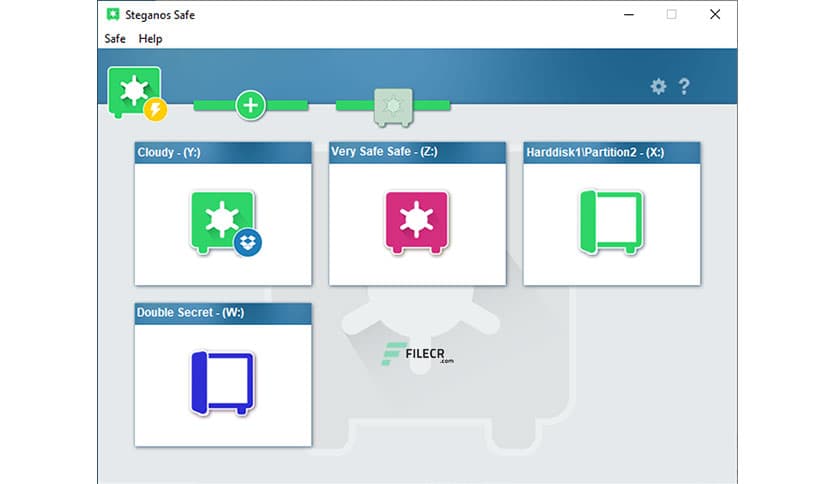
Task: Select the "Double Secret - (W:)" header
Action: pyautogui.click(x=223, y=313)
